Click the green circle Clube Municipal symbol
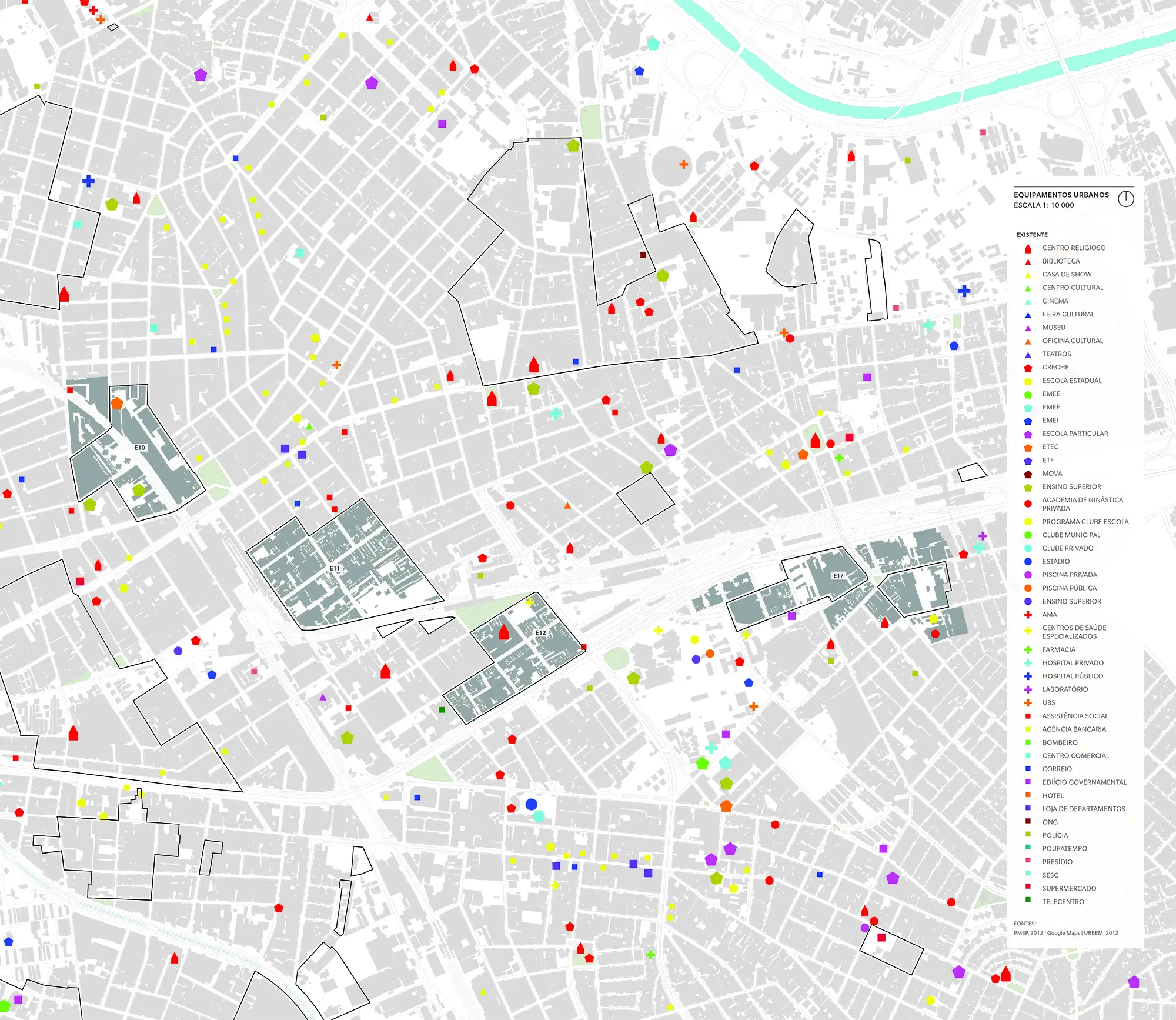The width and height of the screenshot is (1176, 1020). click(x=1028, y=535)
